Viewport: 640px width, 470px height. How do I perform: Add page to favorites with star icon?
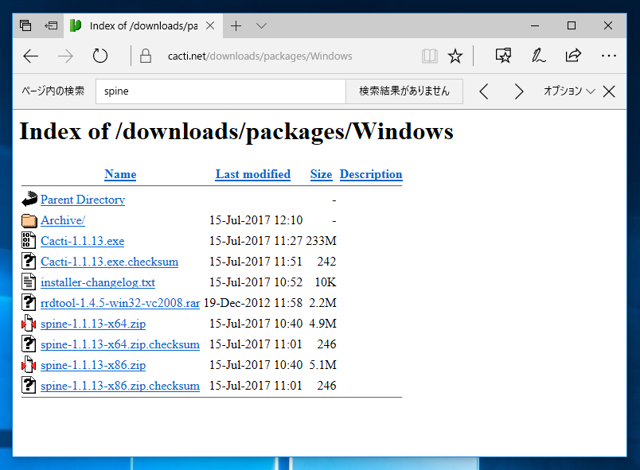455,56
